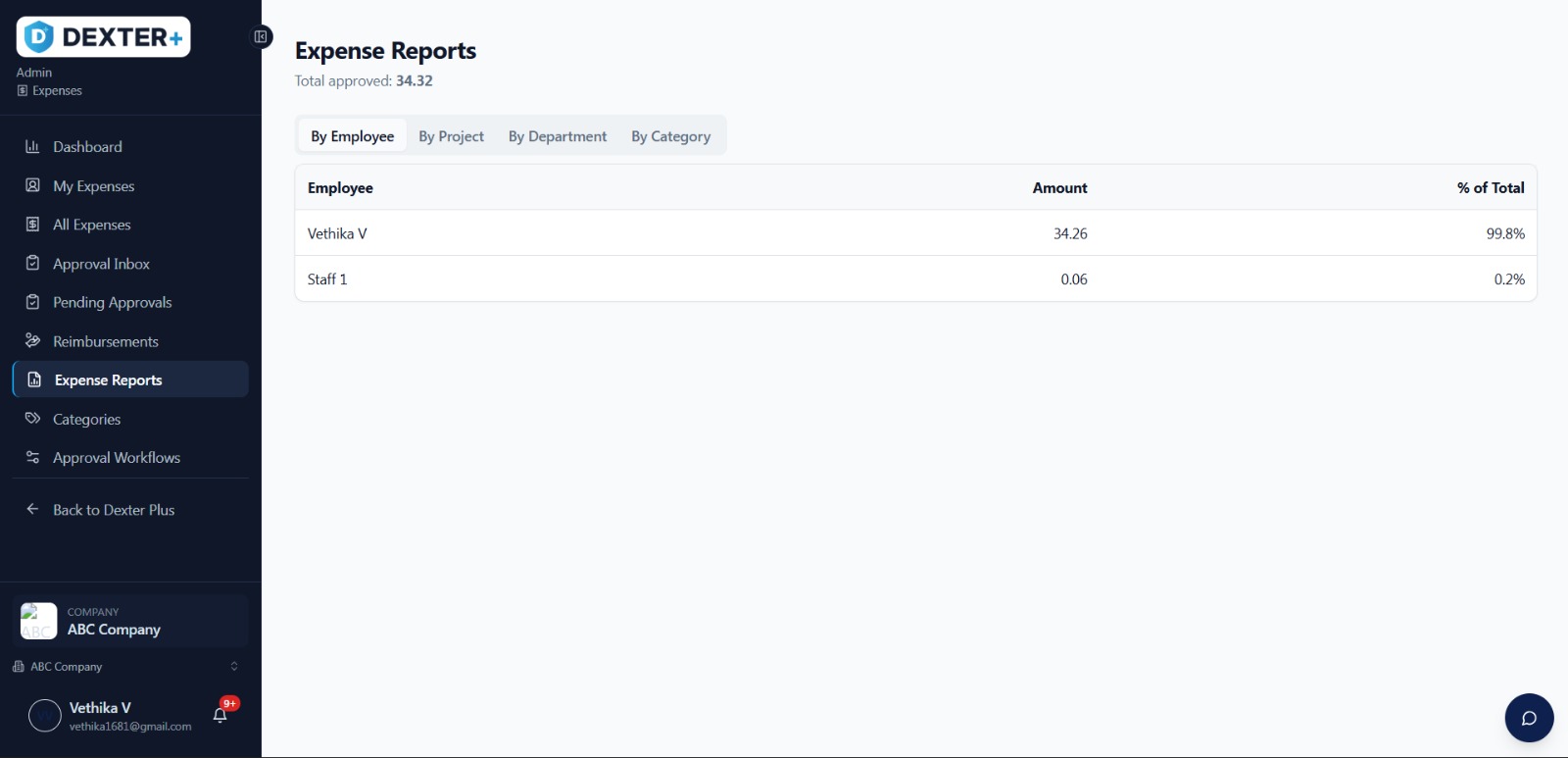Click the Vethika V user avatar
The image size is (1568, 758).
[45, 716]
